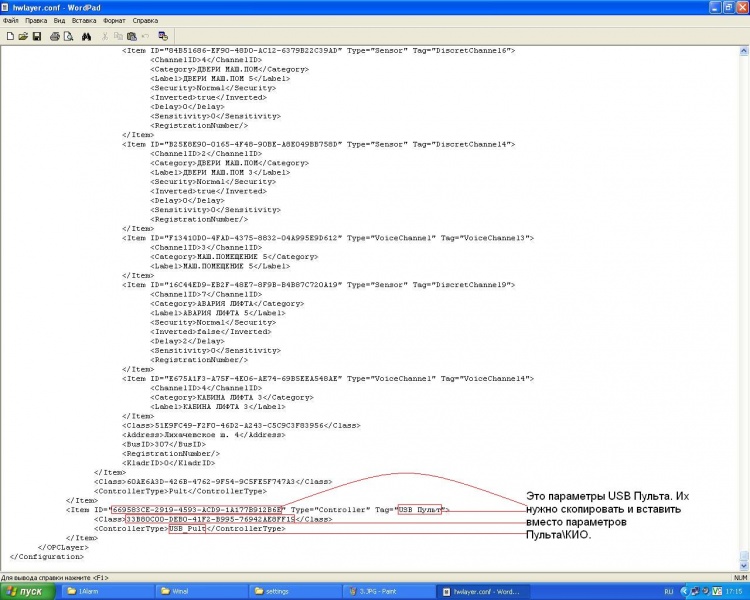Viewport: 750px width, 600px height.
Task: Insert date and time via the toolbar icon
Action: point(164,36)
